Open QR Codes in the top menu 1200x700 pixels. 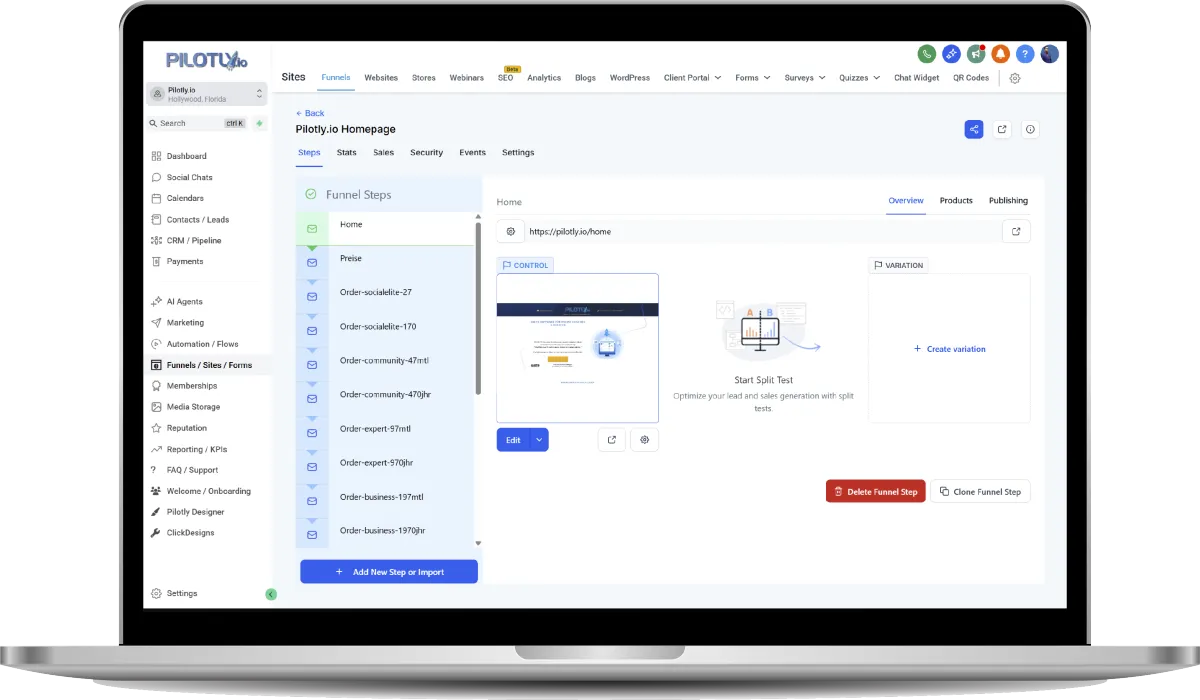coord(971,78)
